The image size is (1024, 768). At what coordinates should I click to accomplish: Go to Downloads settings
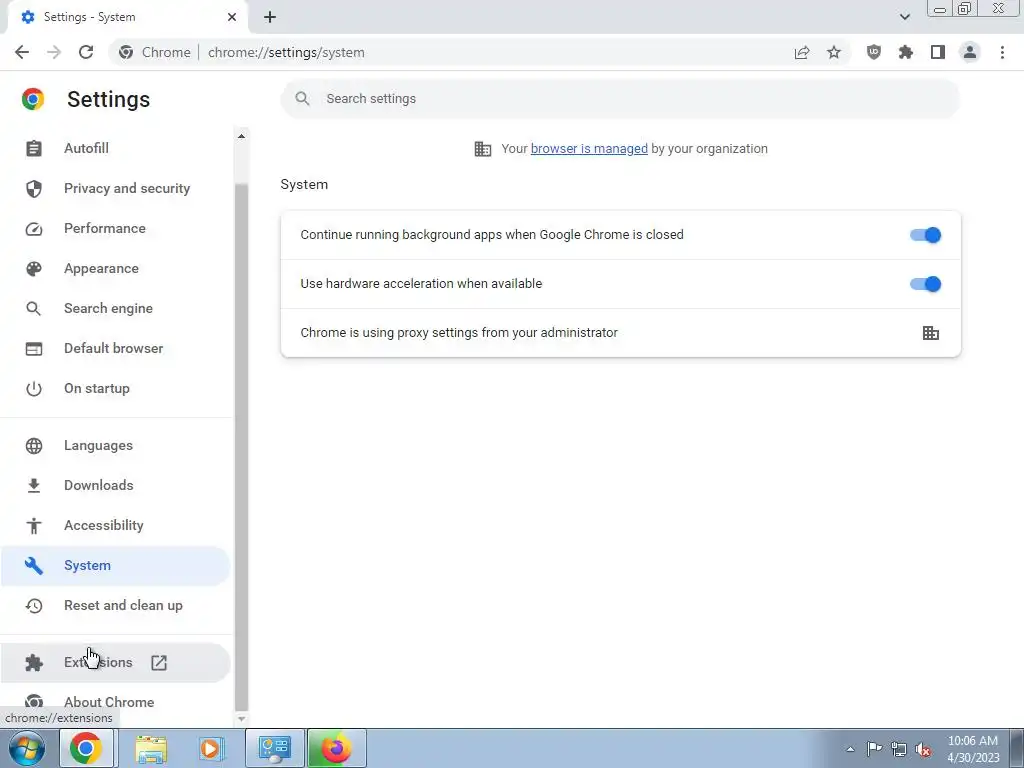116,485
